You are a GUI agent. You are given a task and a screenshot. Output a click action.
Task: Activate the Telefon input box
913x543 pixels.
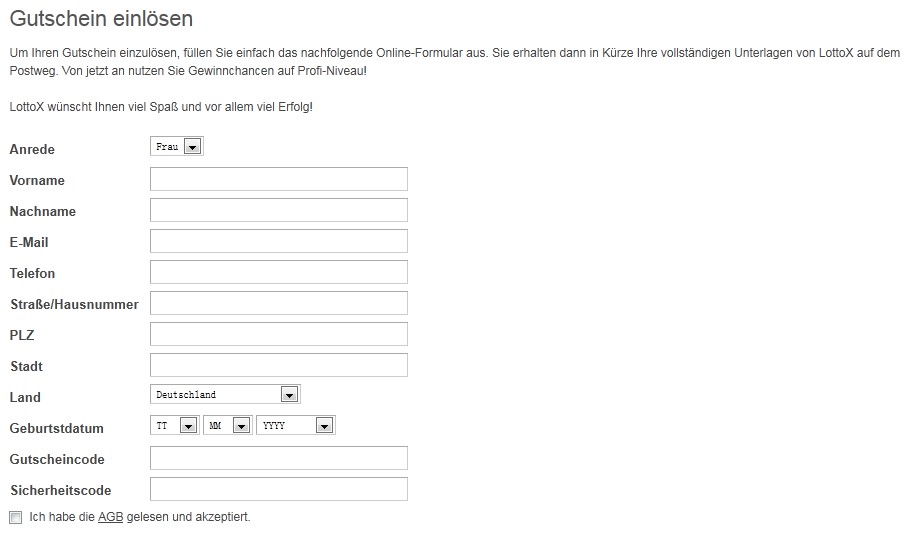coord(279,272)
